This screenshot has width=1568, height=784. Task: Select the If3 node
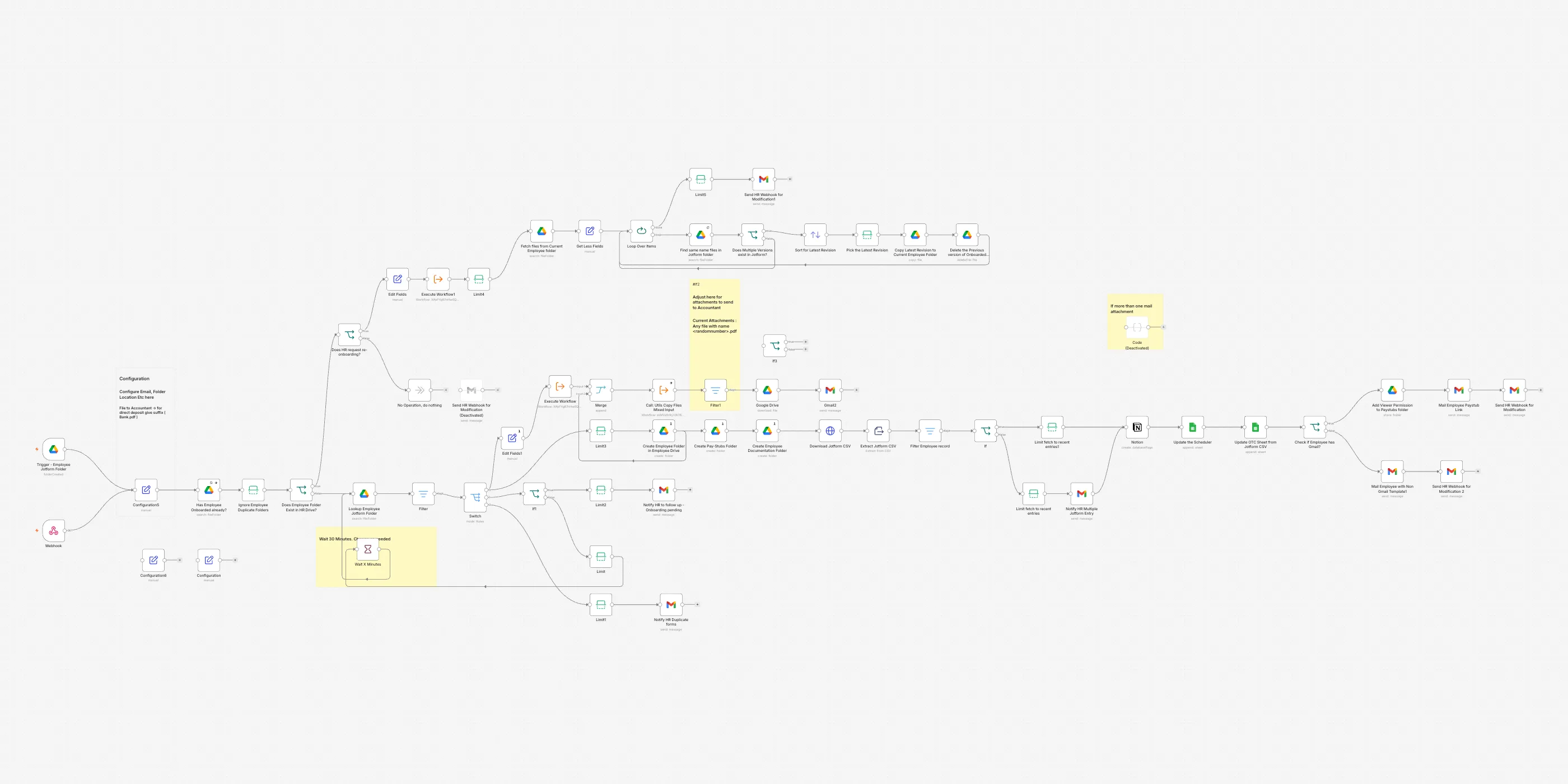coord(775,346)
